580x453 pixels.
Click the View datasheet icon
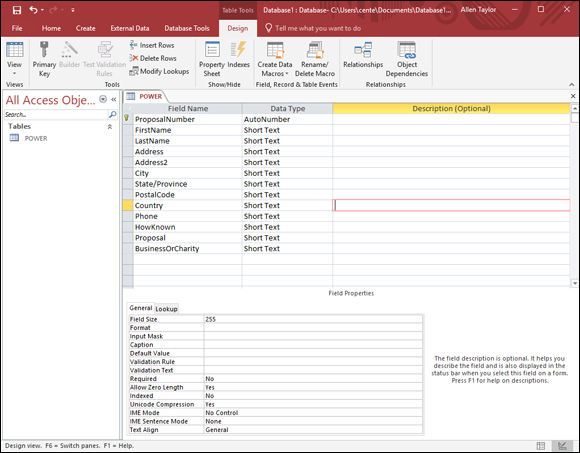coord(14,50)
